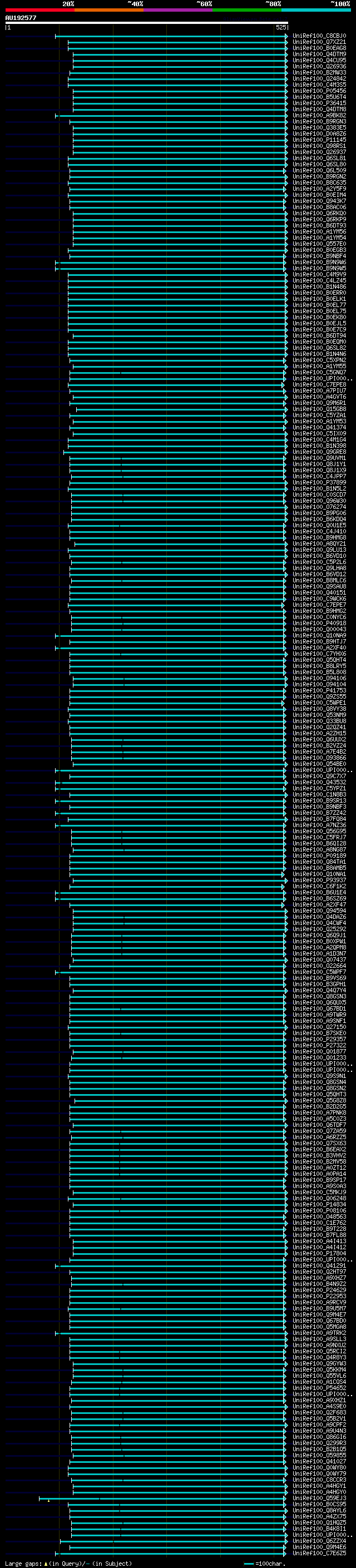The image size is (356, 1568).
Task: Select hit label UniRef100_A7PIU7
Action: (x=319, y=391)
